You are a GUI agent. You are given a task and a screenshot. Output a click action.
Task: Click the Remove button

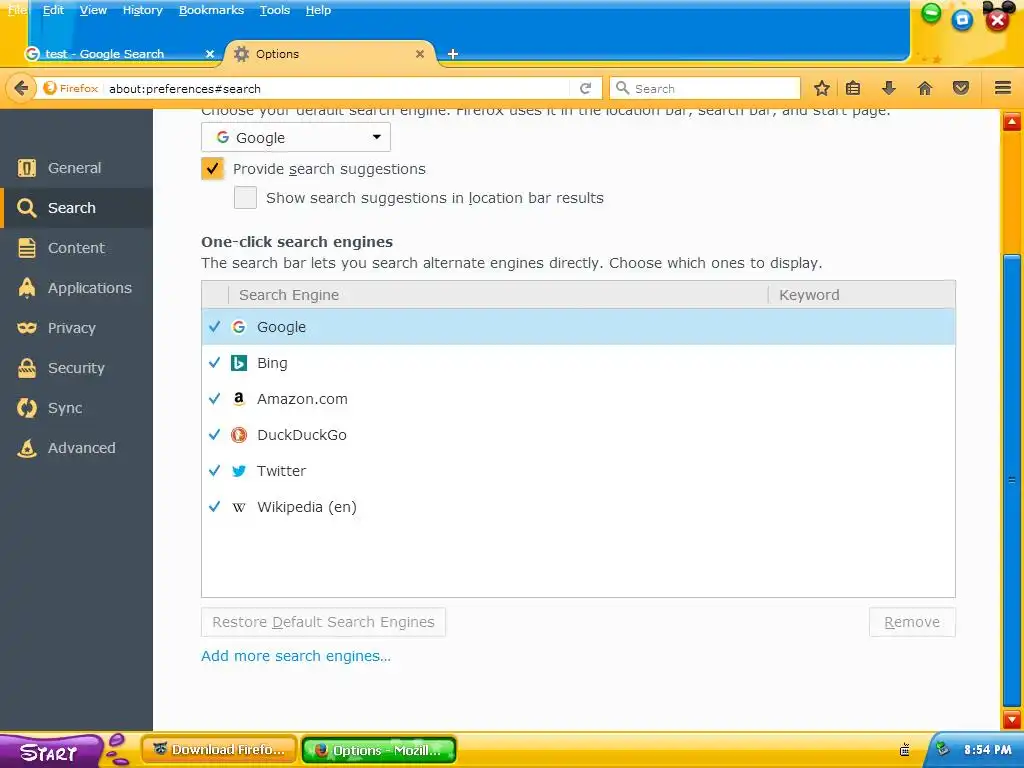[912, 622]
